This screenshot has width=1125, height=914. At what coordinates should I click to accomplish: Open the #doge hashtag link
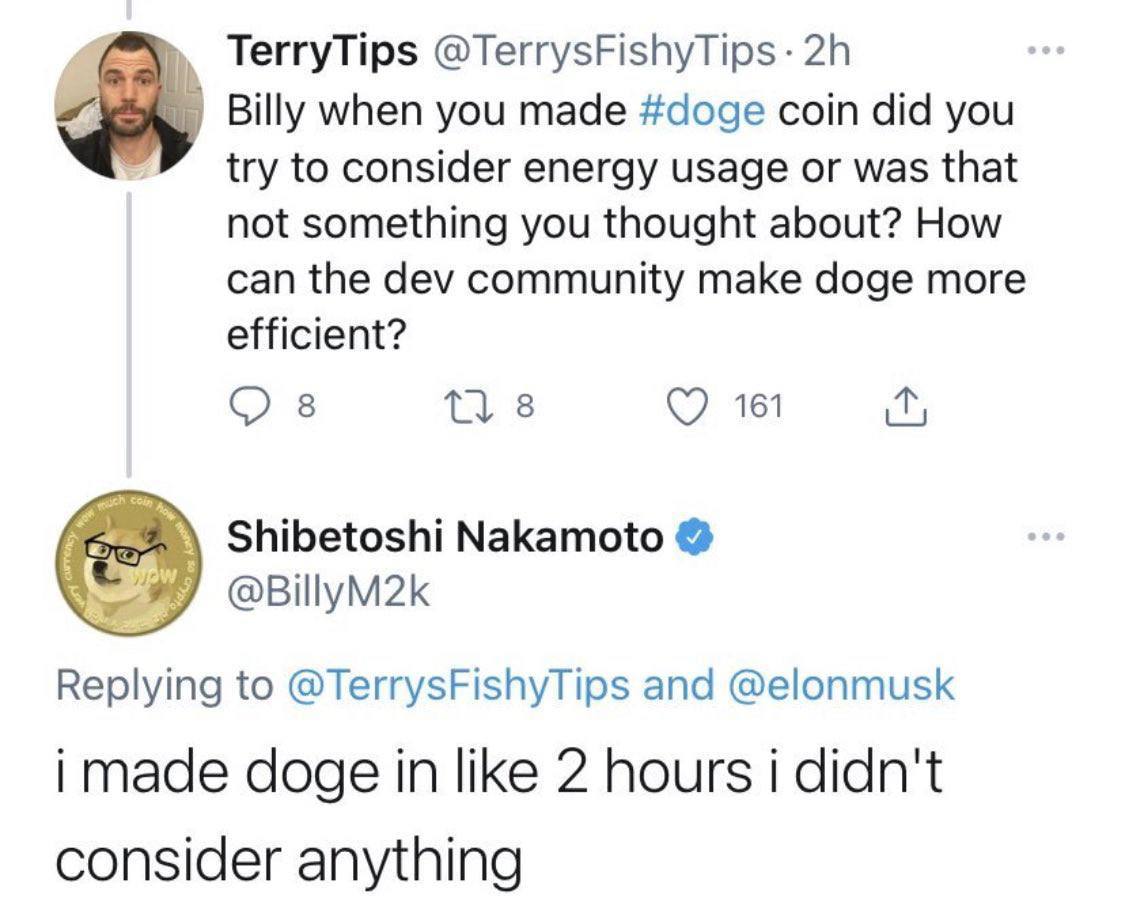point(701,110)
